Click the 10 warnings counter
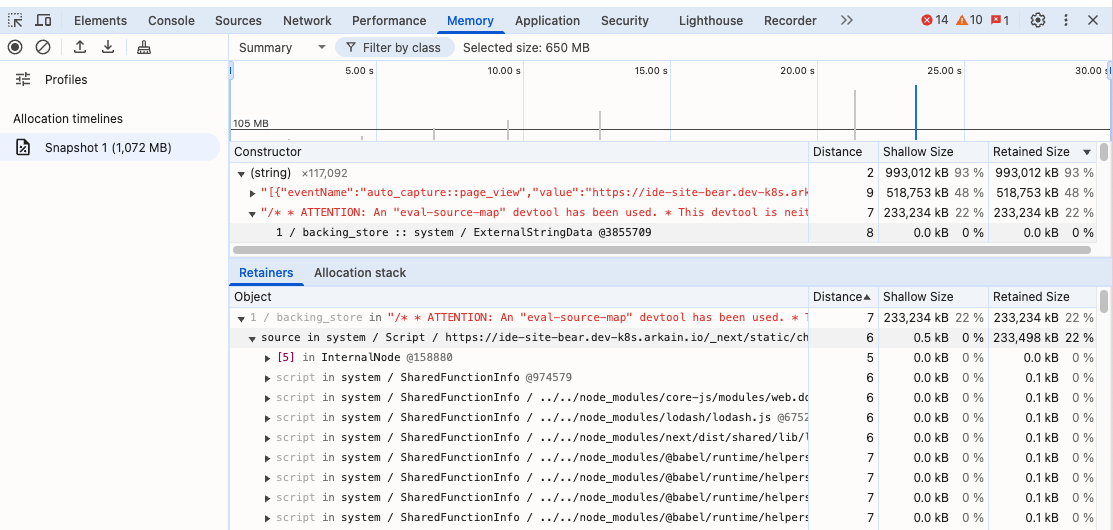This screenshot has height=530, width=1113. click(x=969, y=20)
